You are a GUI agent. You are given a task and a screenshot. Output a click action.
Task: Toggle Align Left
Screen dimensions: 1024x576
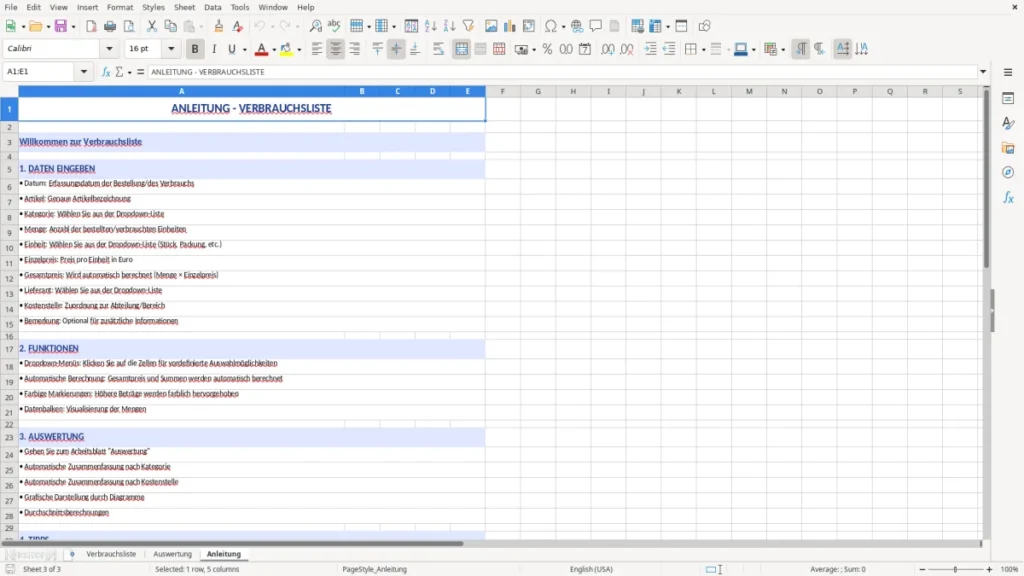317,49
